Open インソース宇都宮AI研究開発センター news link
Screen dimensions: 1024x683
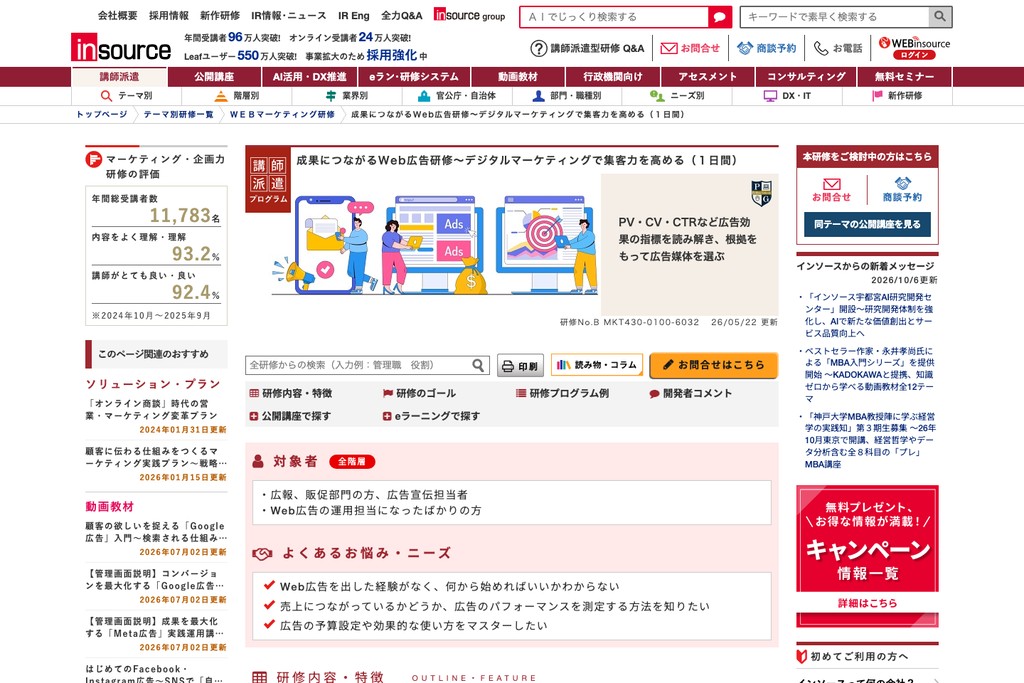[869, 315]
